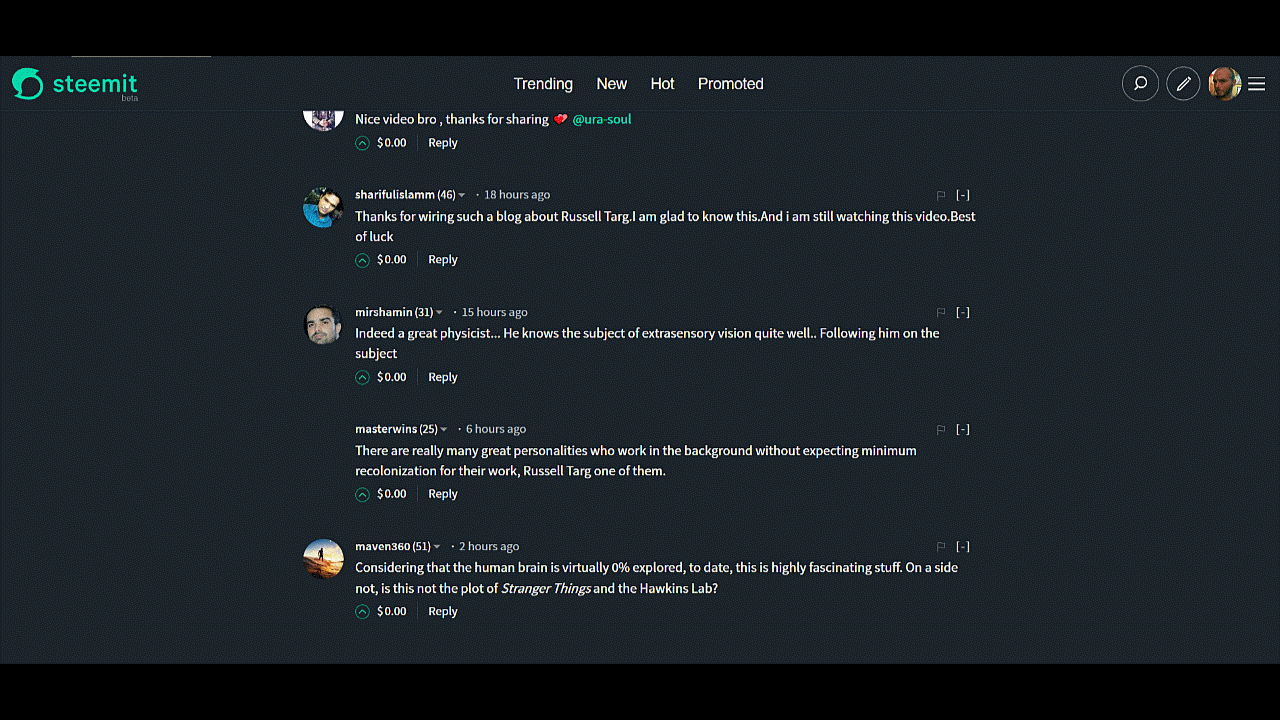Flag masterwins's comment
Image resolution: width=1280 pixels, height=720 pixels.
tap(940, 430)
